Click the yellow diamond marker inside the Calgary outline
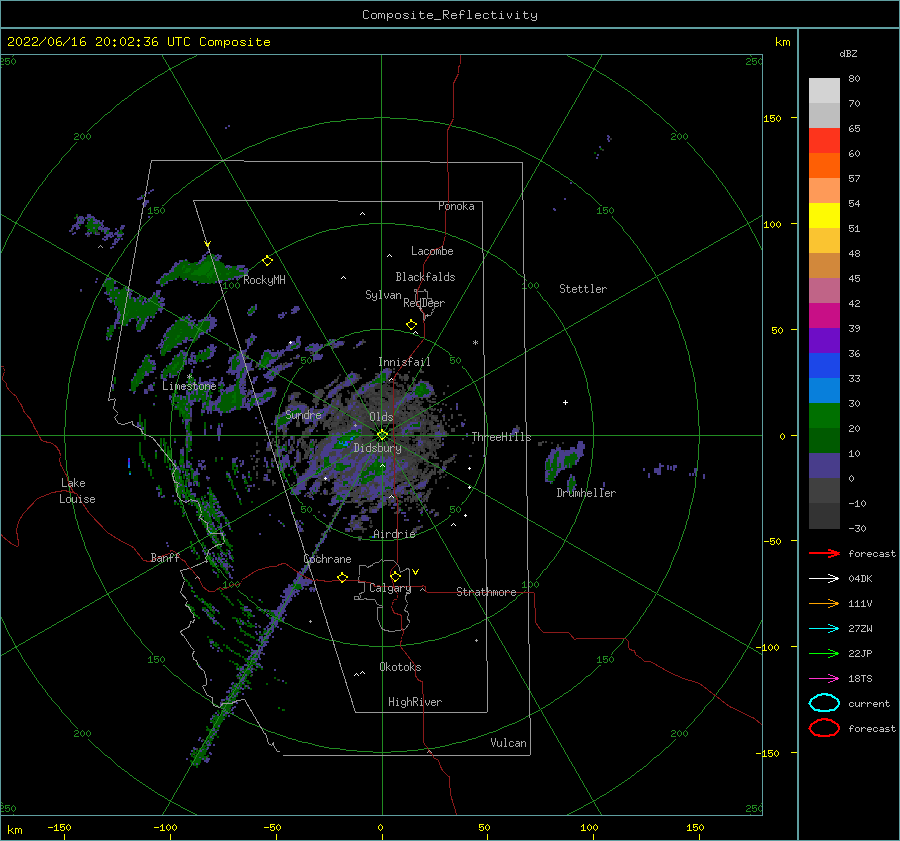This screenshot has width=900, height=841. click(395, 576)
